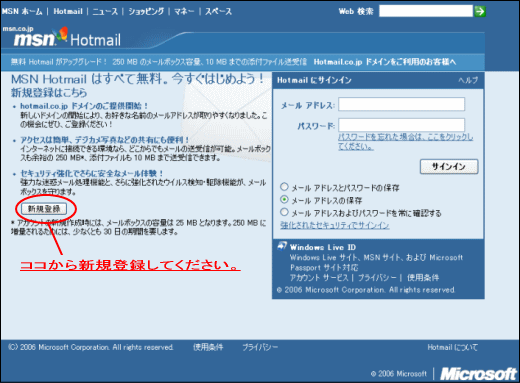Image resolution: width=520 pixels, height=383 pixels.
Task: Click the サインイン button
Action: (x=449, y=166)
